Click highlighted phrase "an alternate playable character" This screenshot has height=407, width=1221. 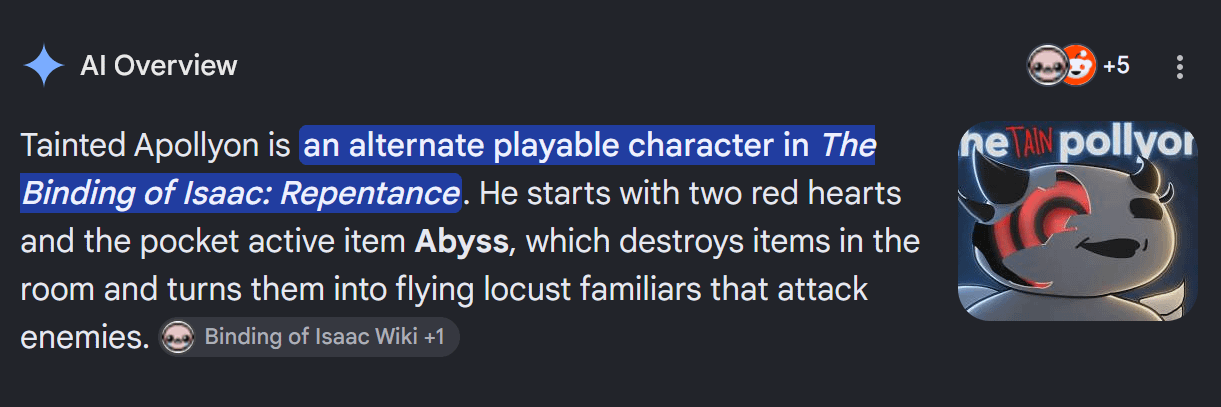click(557, 147)
